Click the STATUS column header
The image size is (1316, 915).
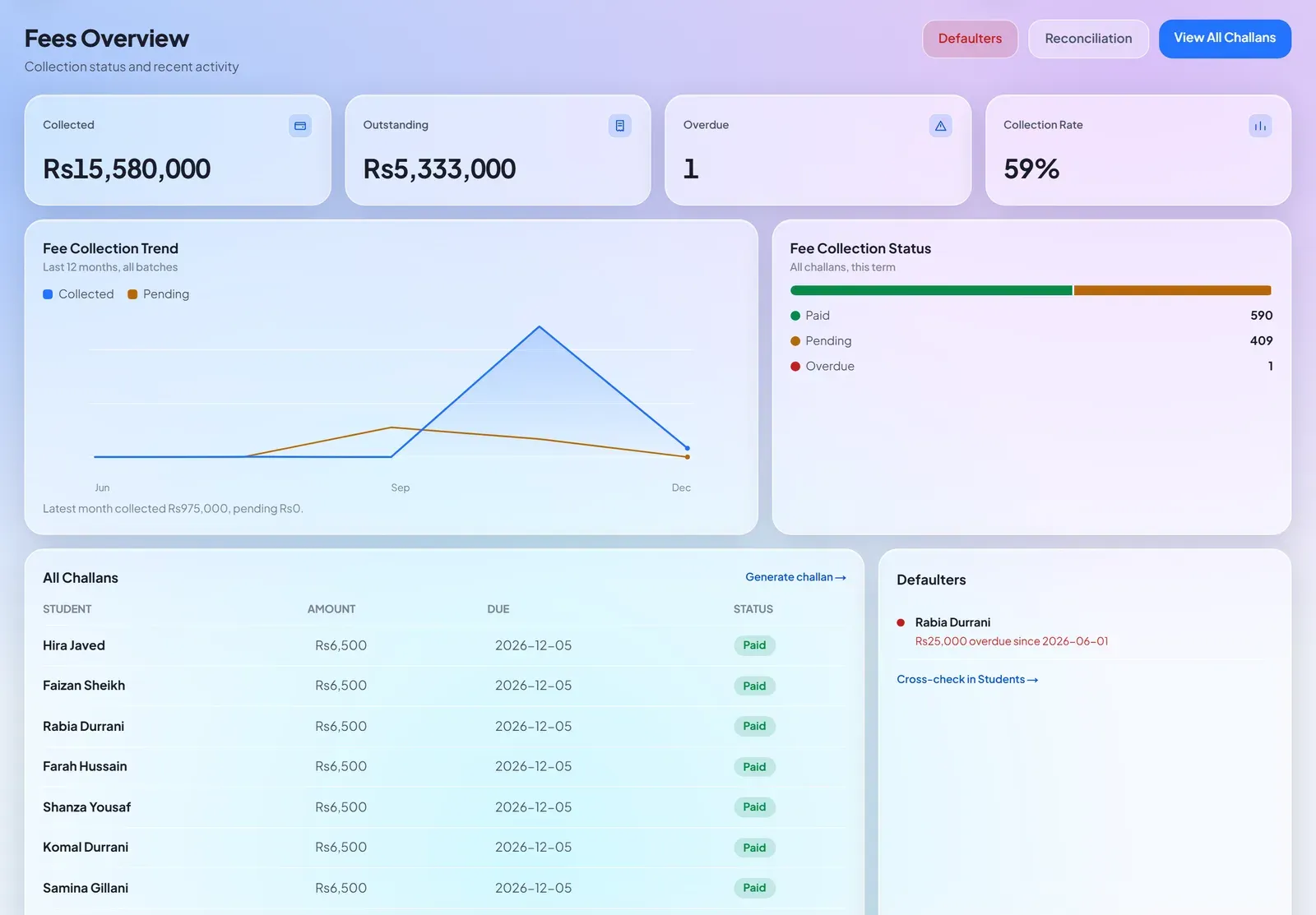[753, 609]
